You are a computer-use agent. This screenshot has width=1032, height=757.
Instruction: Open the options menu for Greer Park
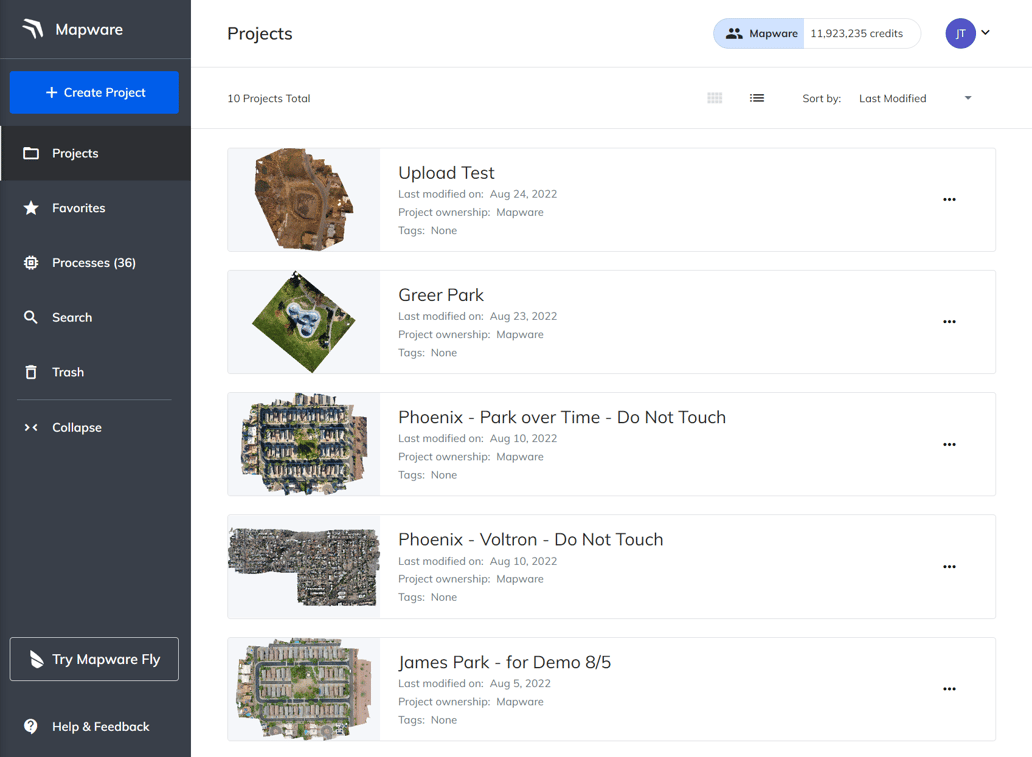(948, 322)
